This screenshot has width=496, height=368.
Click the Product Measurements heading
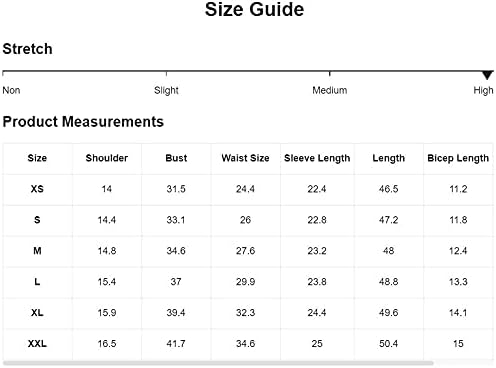point(83,122)
